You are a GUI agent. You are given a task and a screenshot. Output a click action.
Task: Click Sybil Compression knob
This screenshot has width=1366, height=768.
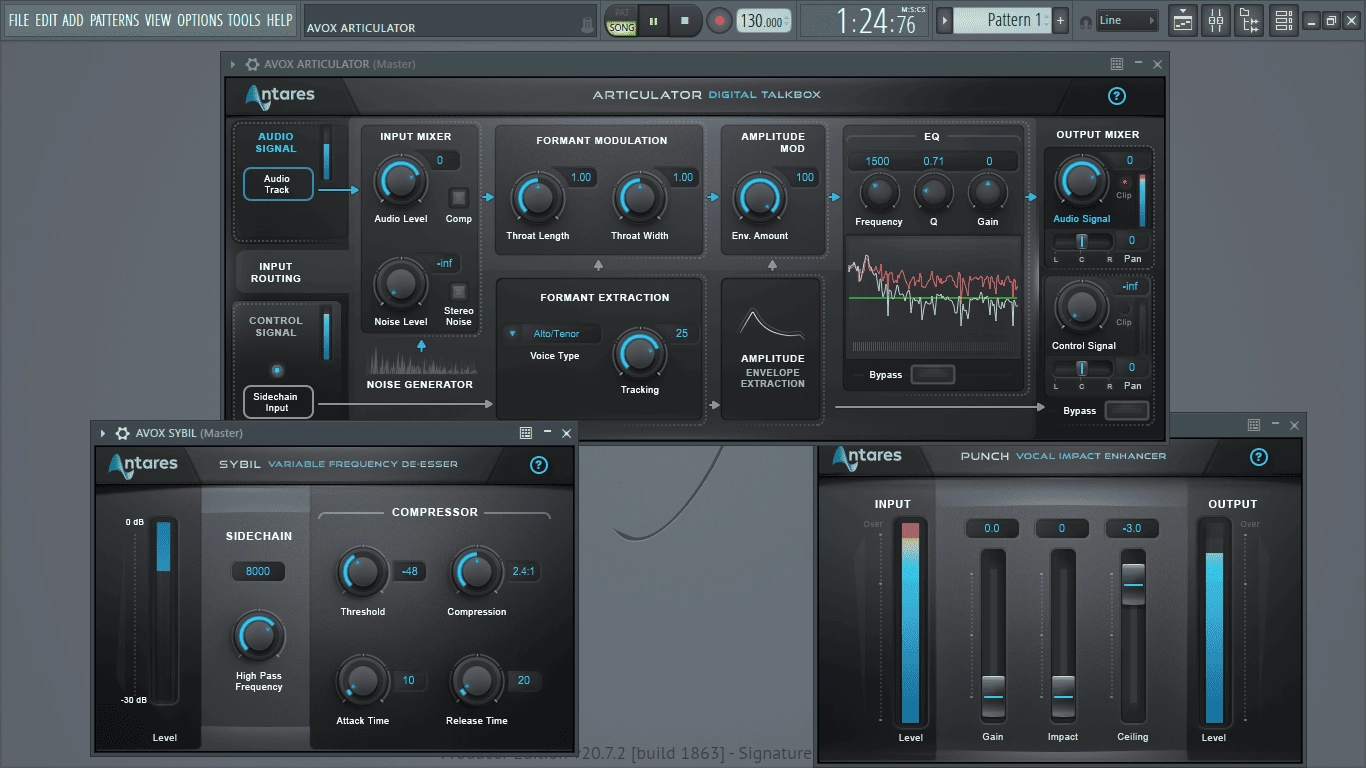pyautogui.click(x=476, y=573)
